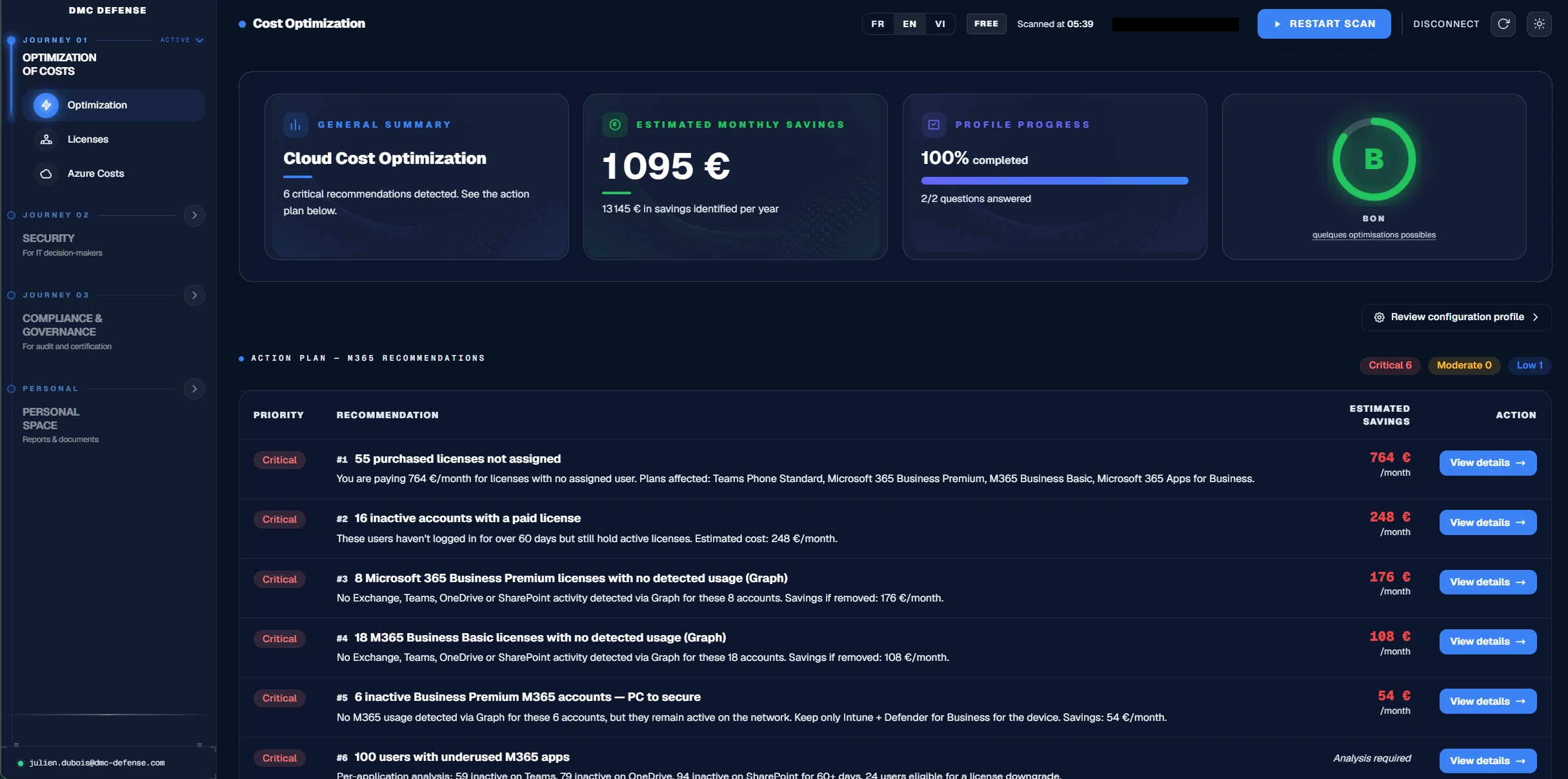Click the Critical badge on recommendation #2
The image size is (1568, 779).
click(279, 520)
